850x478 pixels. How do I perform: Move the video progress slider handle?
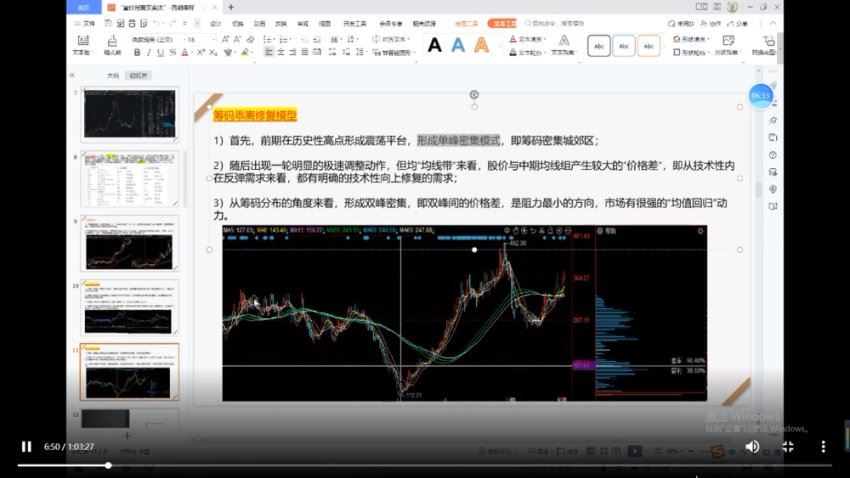pos(108,465)
